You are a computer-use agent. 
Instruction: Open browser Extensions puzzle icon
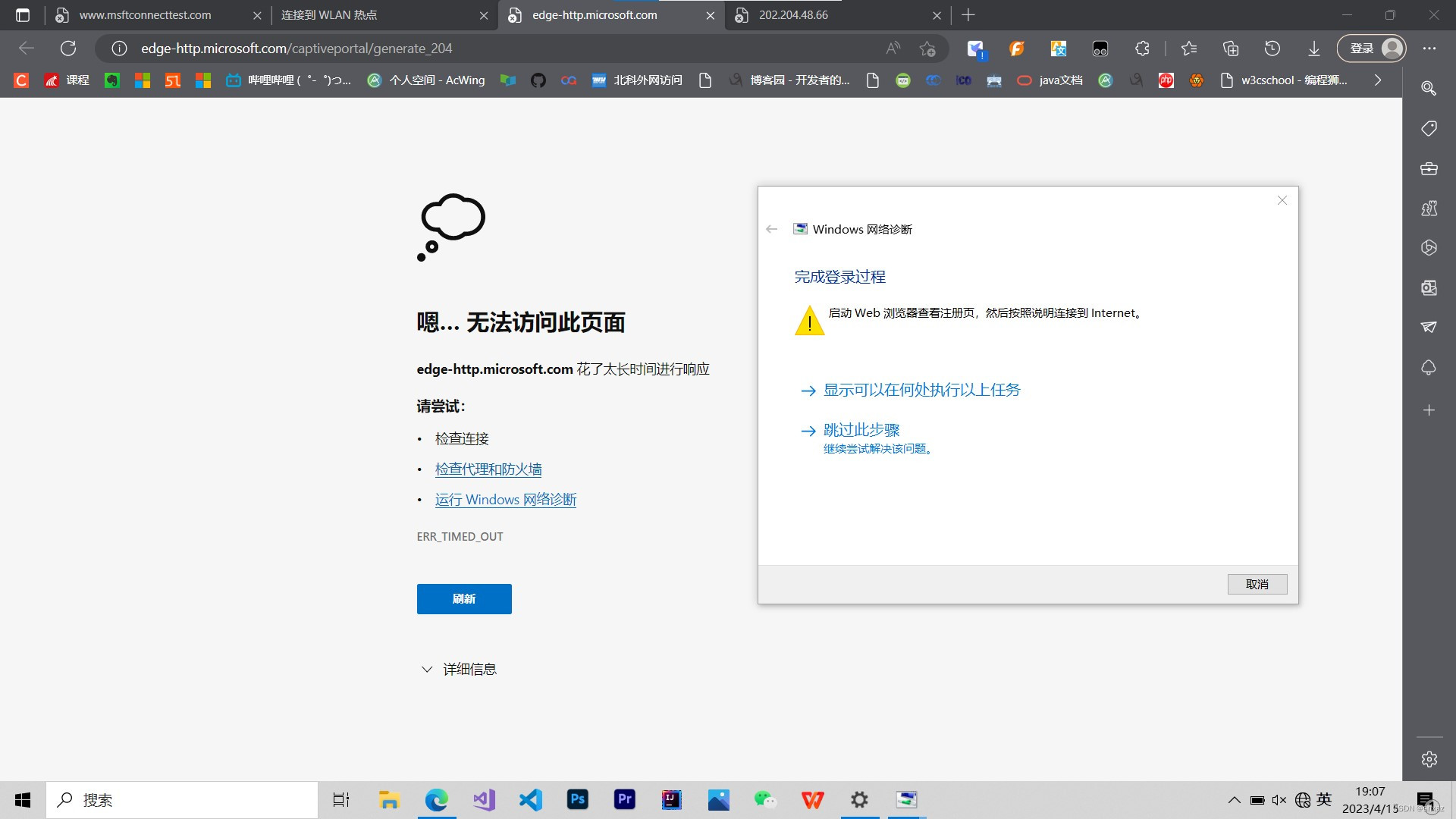(1142, 49)
